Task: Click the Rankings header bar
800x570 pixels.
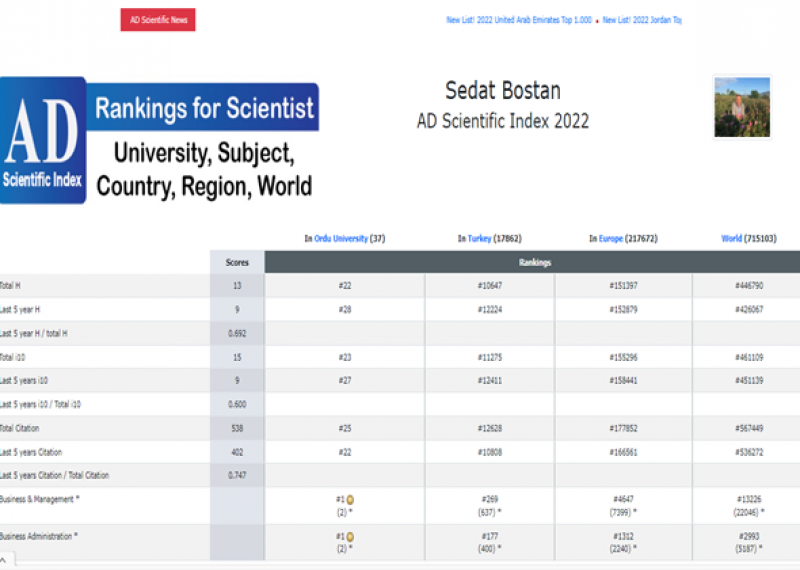Action: 532,263
